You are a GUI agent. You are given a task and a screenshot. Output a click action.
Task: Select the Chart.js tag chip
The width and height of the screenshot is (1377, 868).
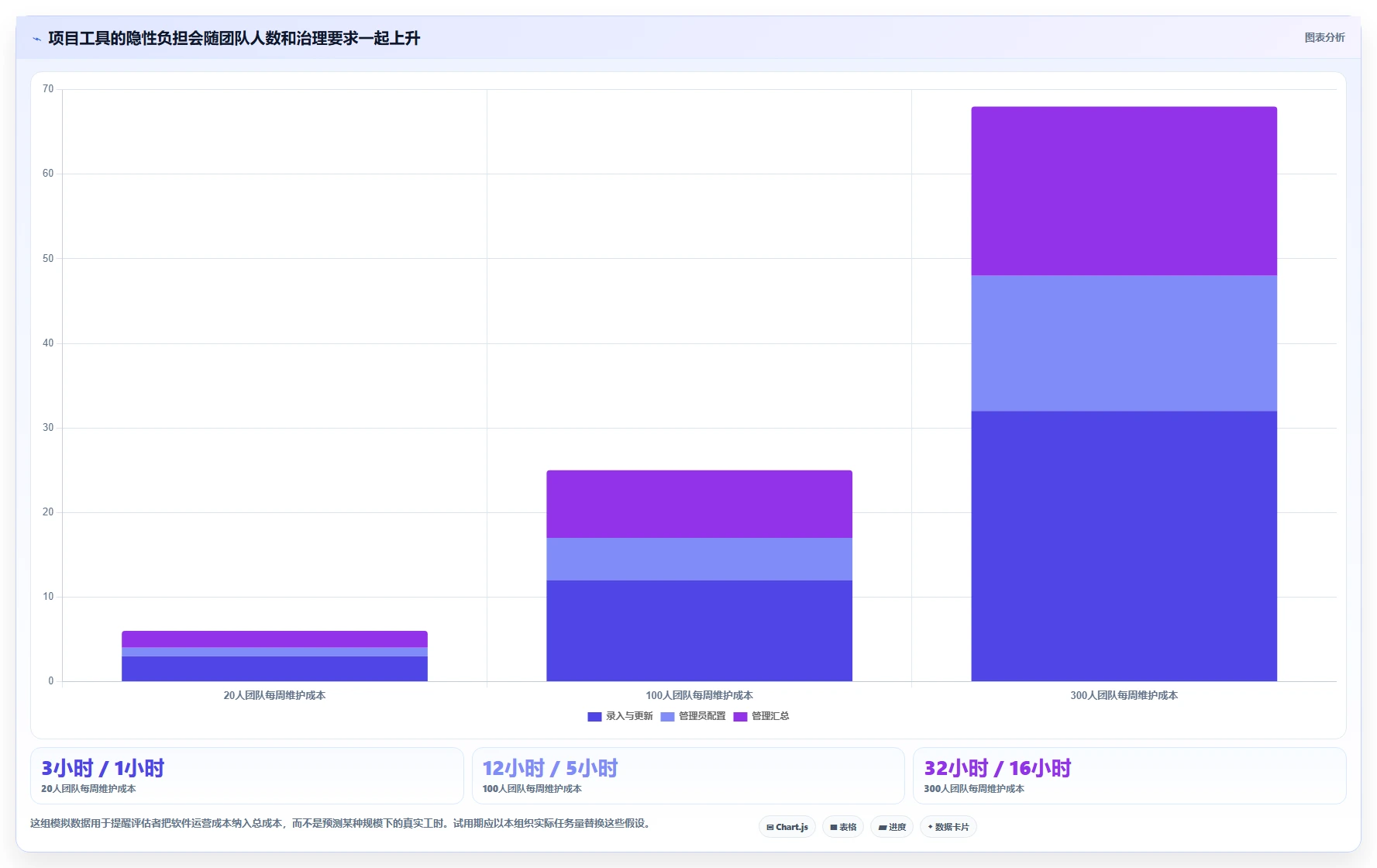pyautogui.click(x=787, y=827)
